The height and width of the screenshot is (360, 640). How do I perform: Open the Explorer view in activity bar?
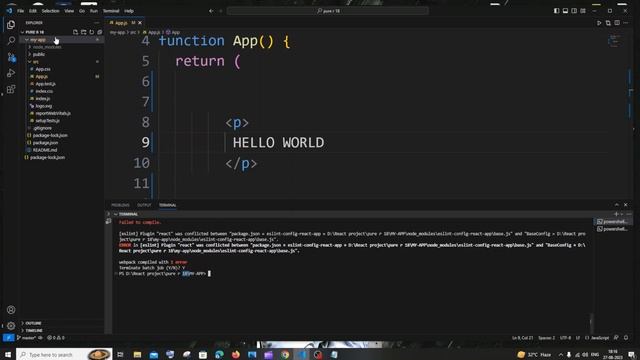coord(11,25)
